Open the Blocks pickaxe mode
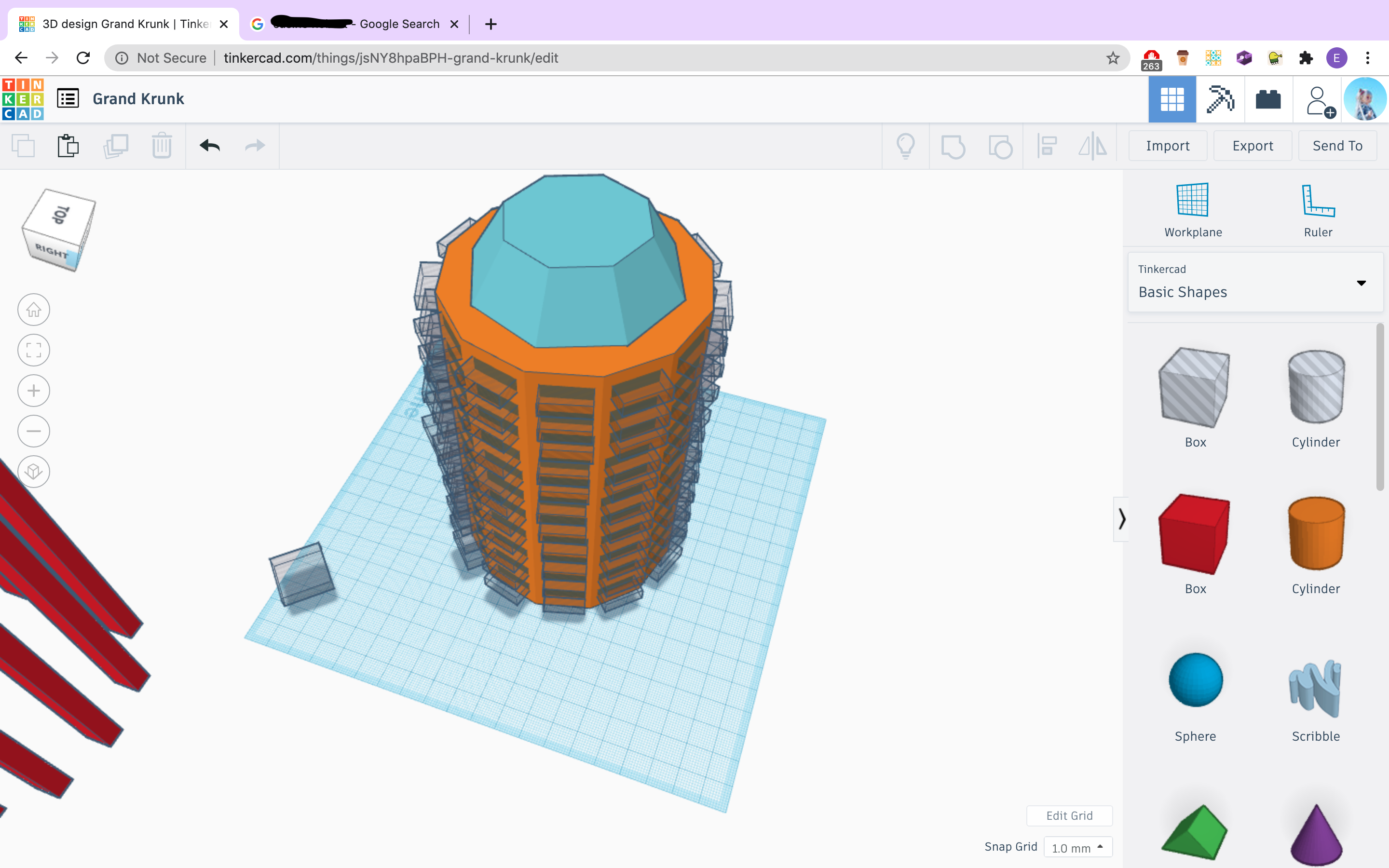 pos(1220,99)
